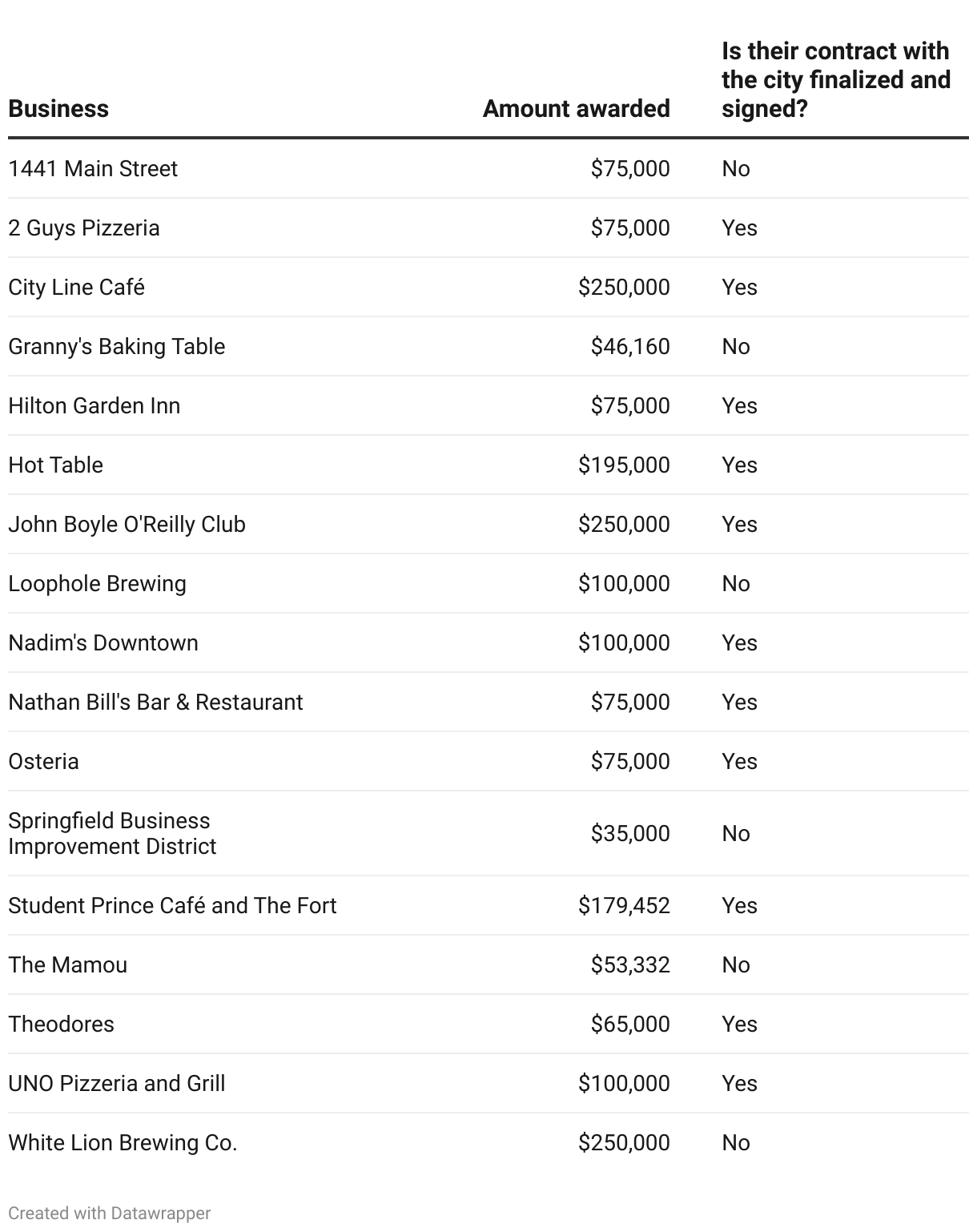This screenshot has height=1232, width=977.
Task: Click the $195,000 amount for Hot Table
Action: pyautogui.click(x=624, y=465)
